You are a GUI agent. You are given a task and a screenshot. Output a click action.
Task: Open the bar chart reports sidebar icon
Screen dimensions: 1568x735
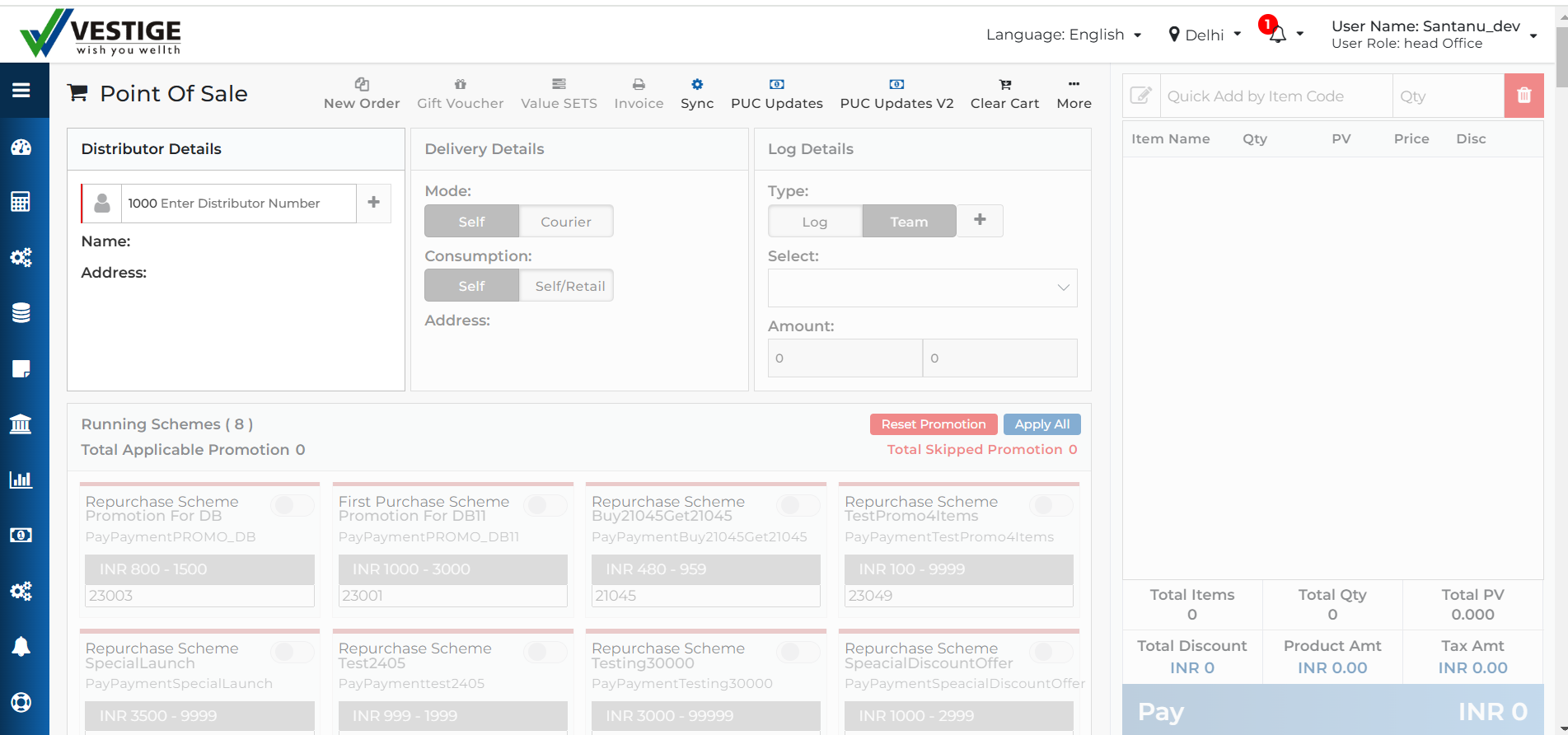coord(21,480)
